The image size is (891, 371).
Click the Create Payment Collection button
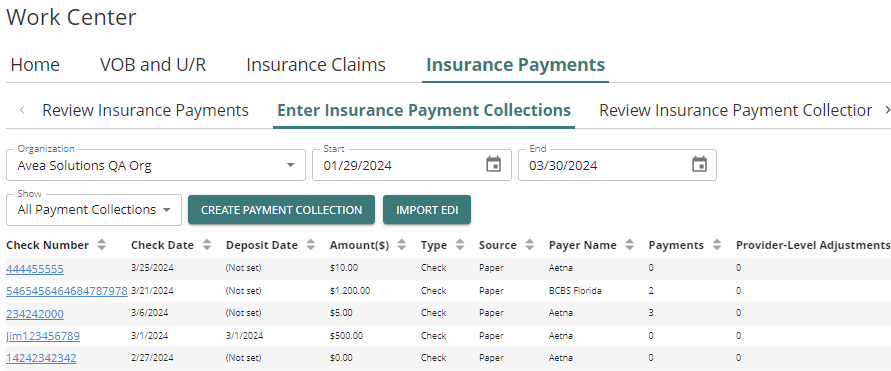pos(281,210)
